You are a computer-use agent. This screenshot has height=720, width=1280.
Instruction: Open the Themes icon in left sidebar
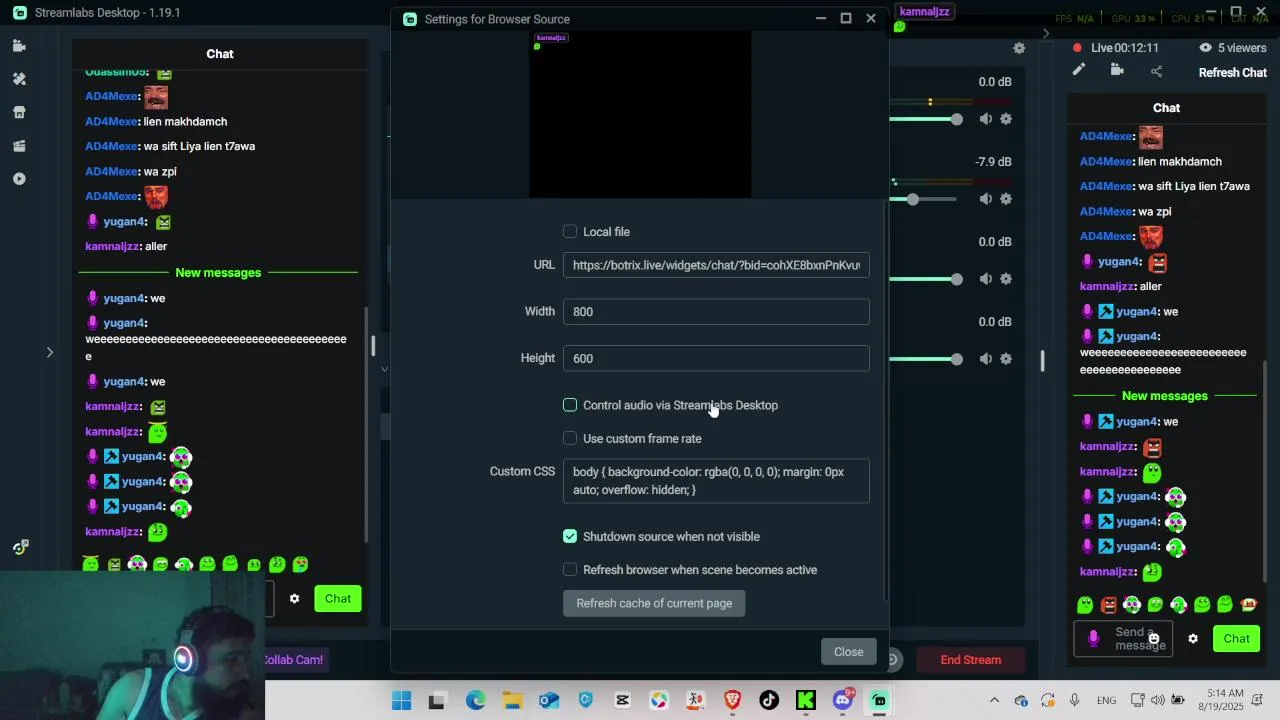tap(19, 79)
